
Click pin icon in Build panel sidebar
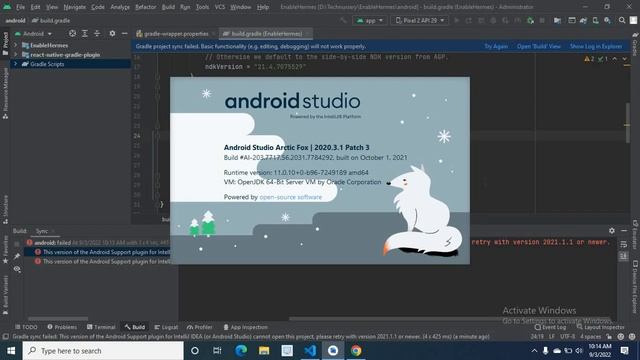point(17,256)
